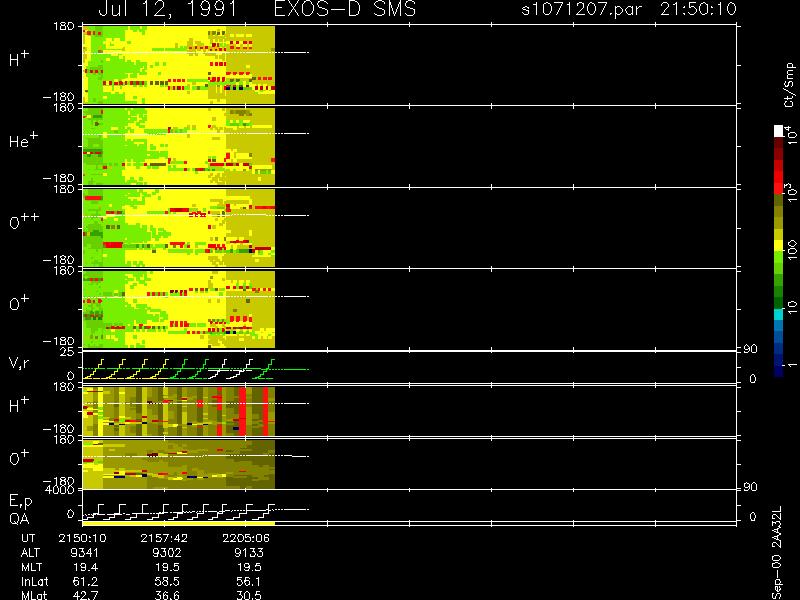Click the V,r panel label
This screenshot has height=600, width=800.
19,364
